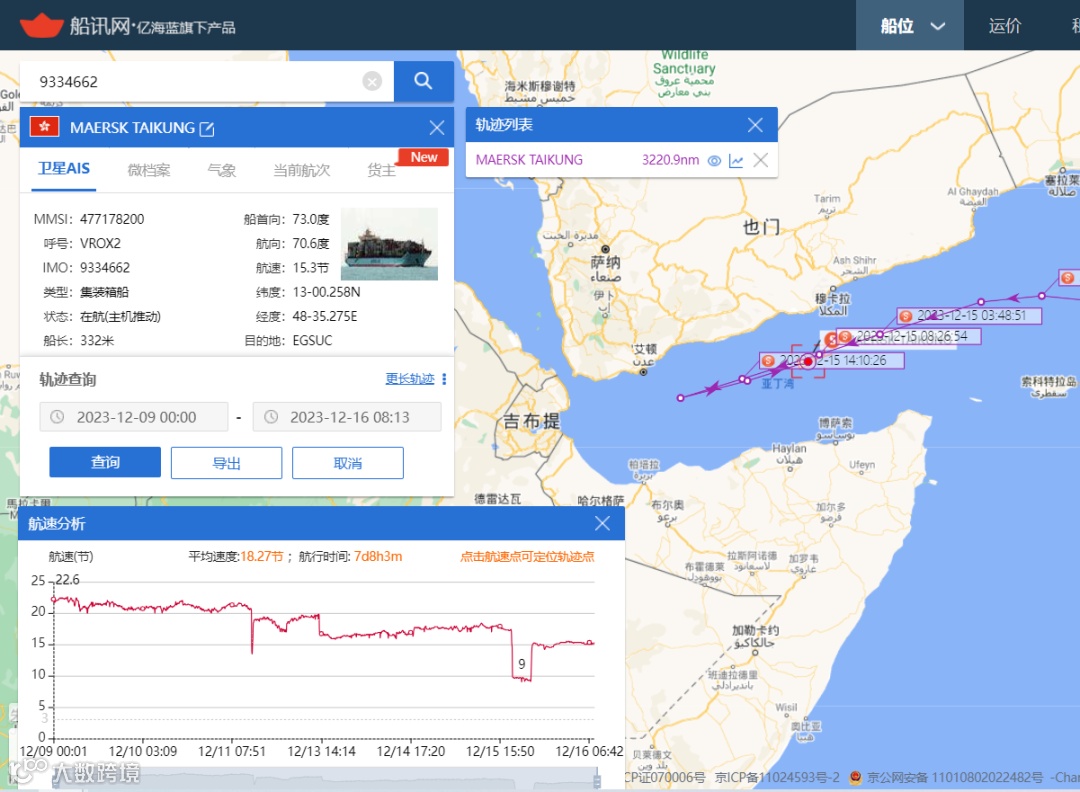Click the 取消 cancel button

point(348,463)
